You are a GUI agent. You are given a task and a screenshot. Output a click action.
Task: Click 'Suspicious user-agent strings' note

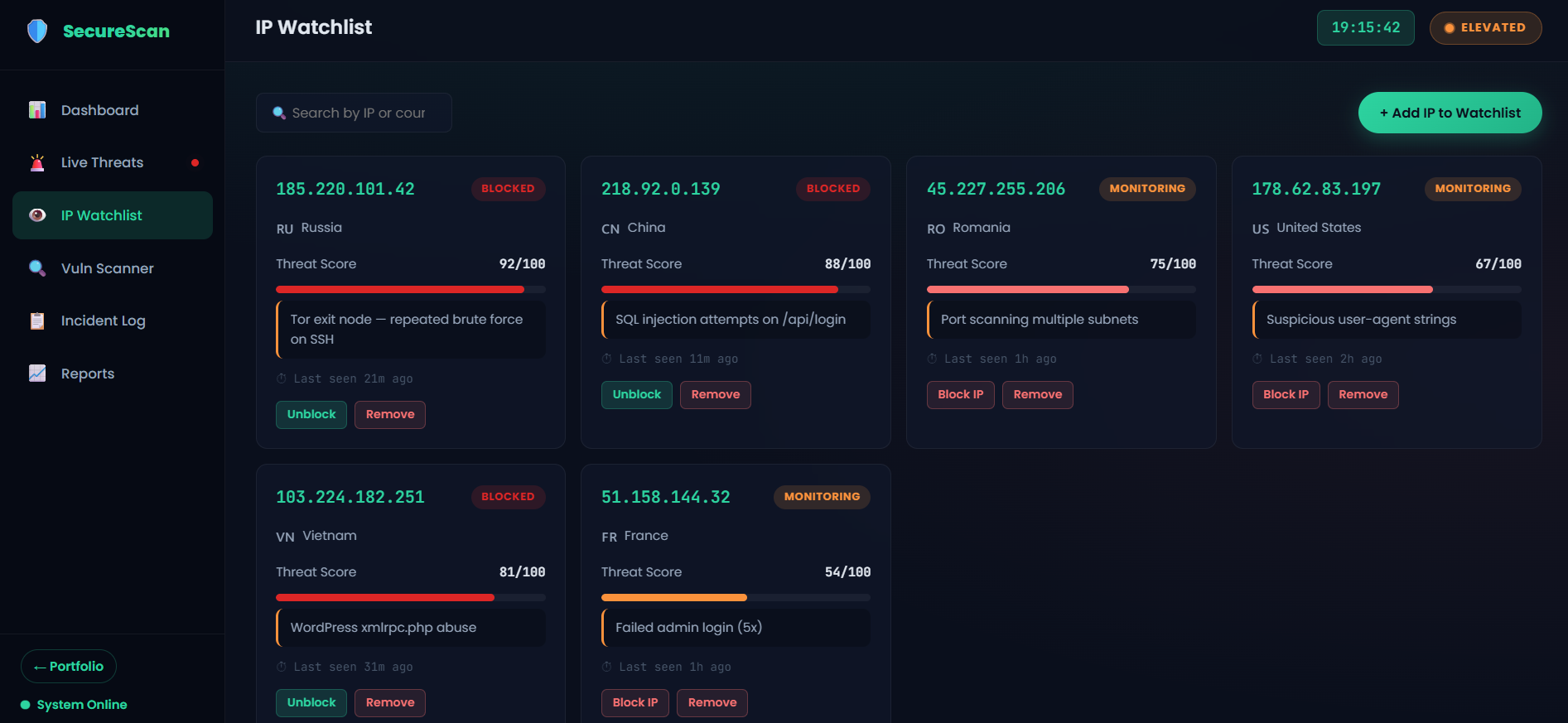pyautogui.click(x=1387, y=320)
